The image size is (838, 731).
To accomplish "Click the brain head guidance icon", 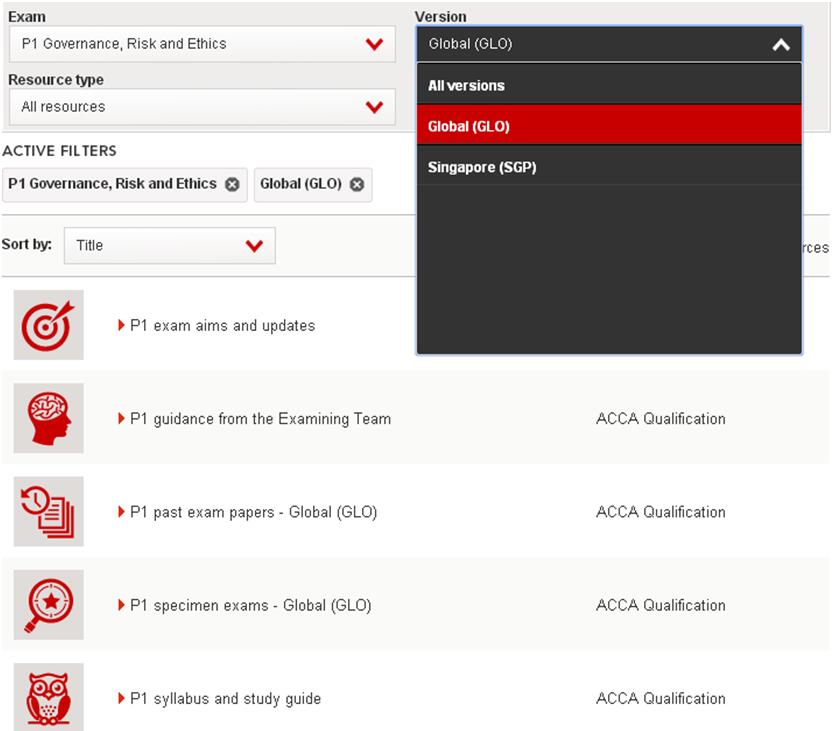I will pos(48,418).
